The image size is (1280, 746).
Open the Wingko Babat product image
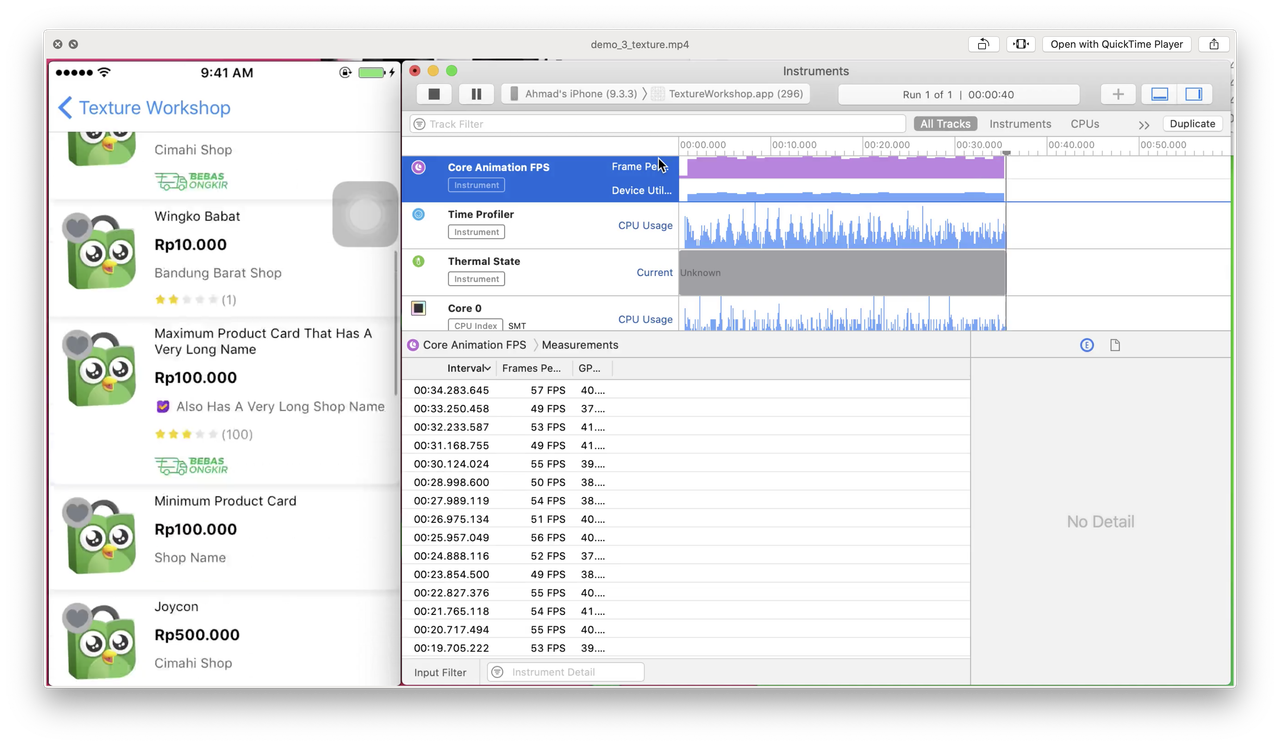101,253
